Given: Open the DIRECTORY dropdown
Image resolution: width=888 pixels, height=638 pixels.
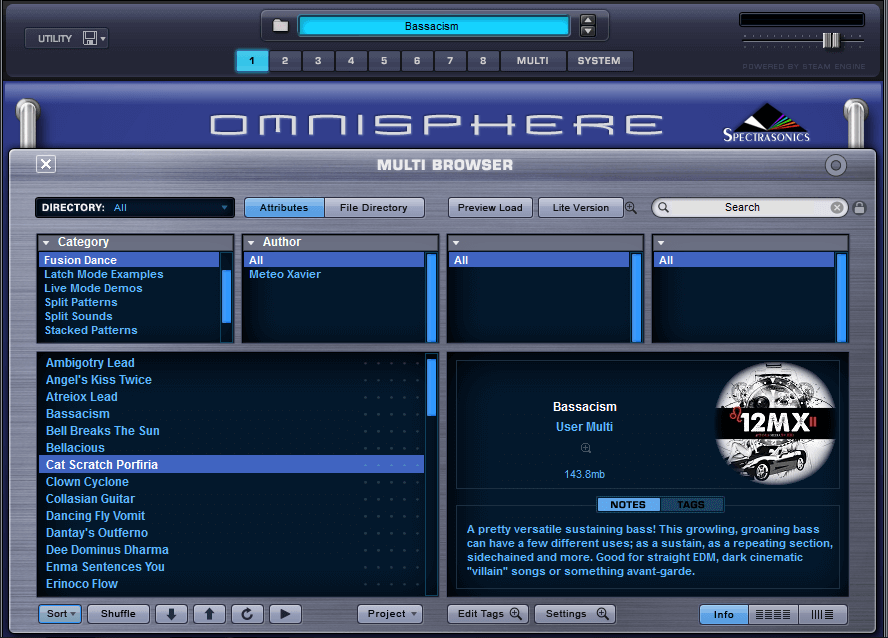Looking at the screenshot, I should [135, 208].
